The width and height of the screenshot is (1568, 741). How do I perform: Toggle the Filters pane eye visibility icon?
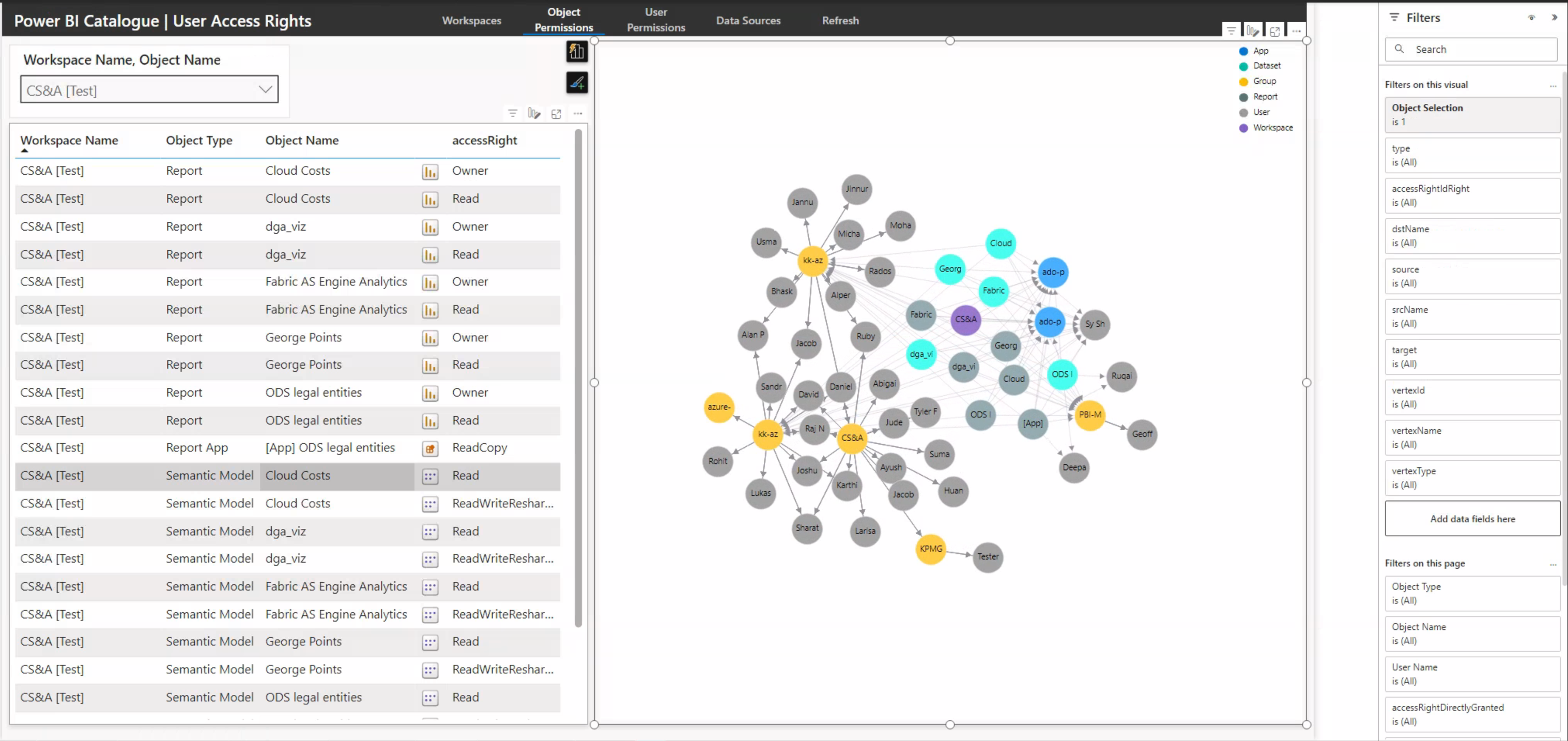coord(1531,18)
